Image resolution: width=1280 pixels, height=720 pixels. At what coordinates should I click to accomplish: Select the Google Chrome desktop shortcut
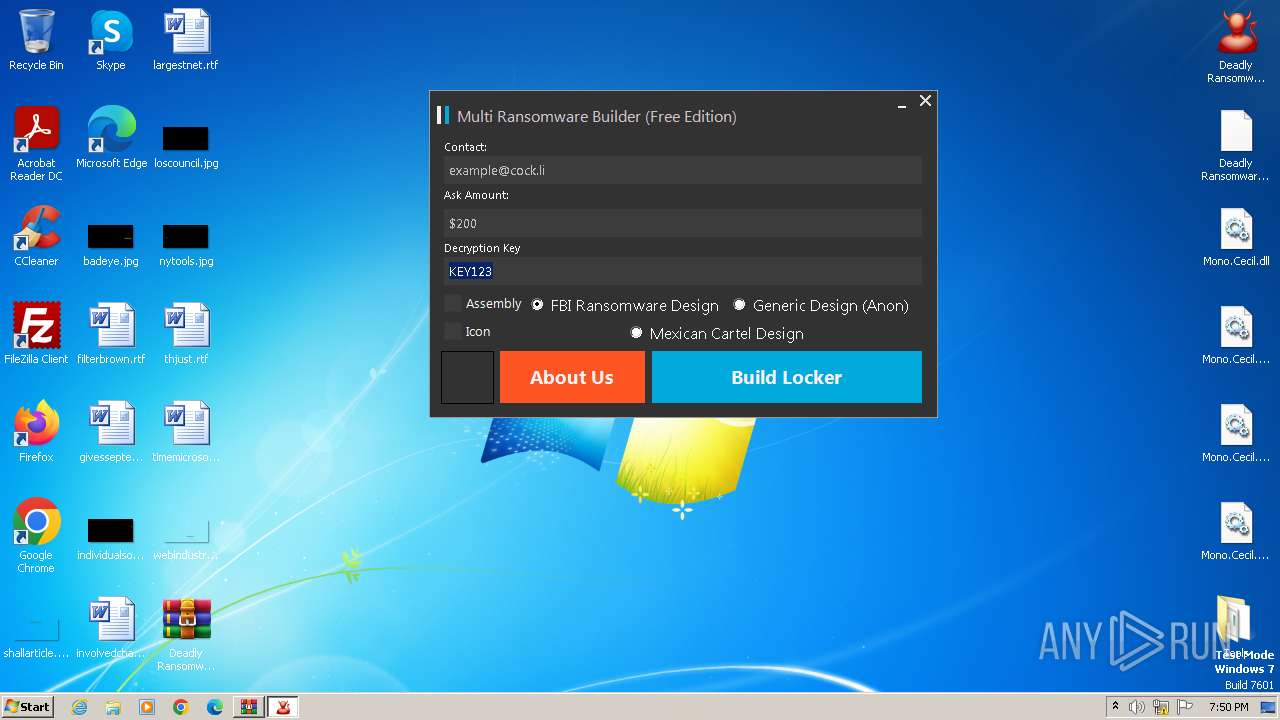36,535
